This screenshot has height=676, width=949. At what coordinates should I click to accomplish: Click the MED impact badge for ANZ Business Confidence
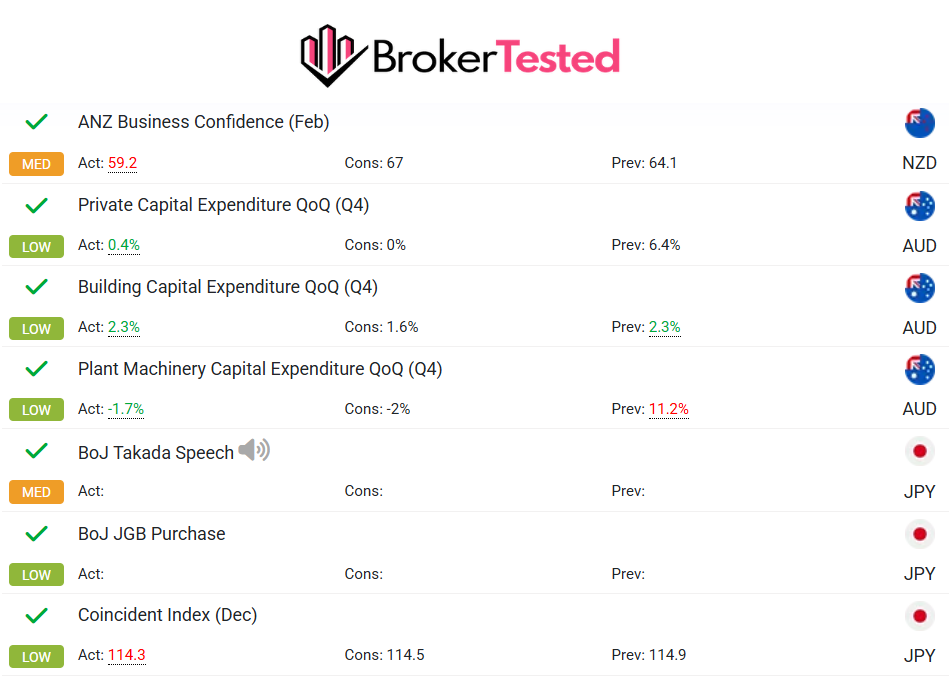pyautogui.click(x=36, y=163)
